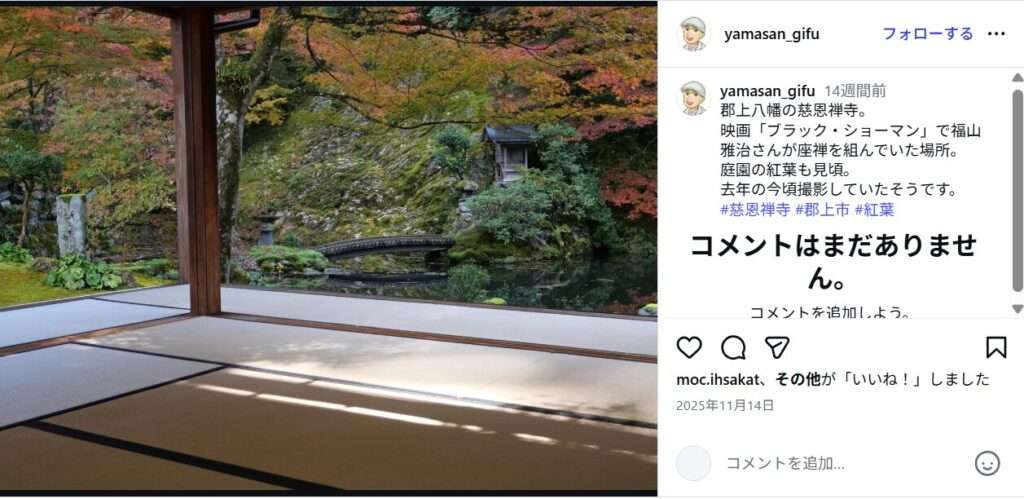Open the three-dot more options menu
Image resolution: width=1024 pixels, height=499 pixels.
click(996, 34)
